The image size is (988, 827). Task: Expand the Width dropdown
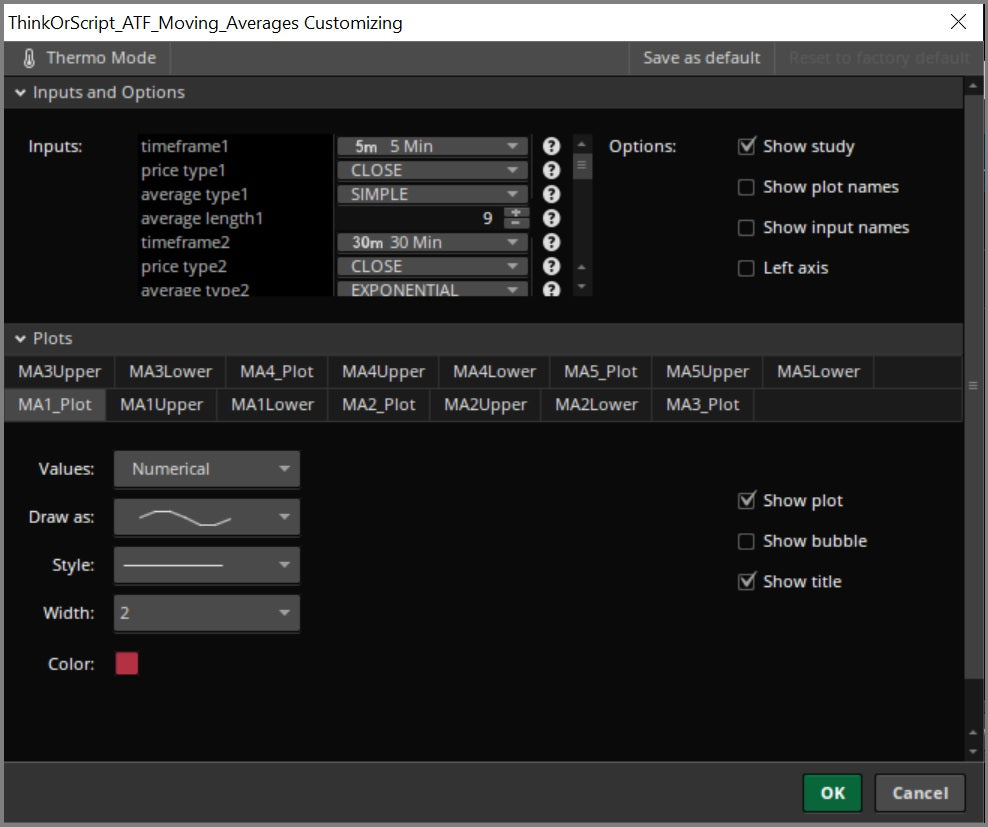pos(207,613)
